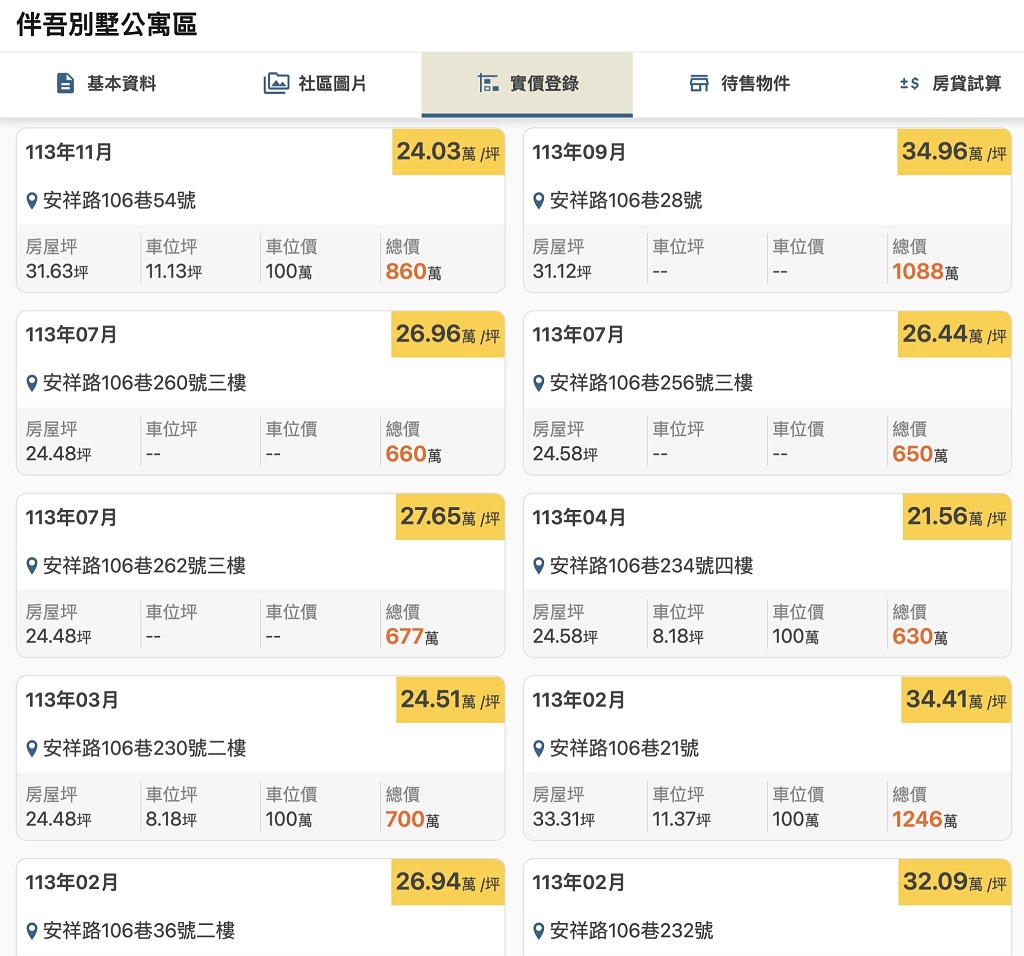The width and height of the screenshot is (1024, 956).
Task: Click the 24.03萬/坪 price badge
Action: (448, 152)
